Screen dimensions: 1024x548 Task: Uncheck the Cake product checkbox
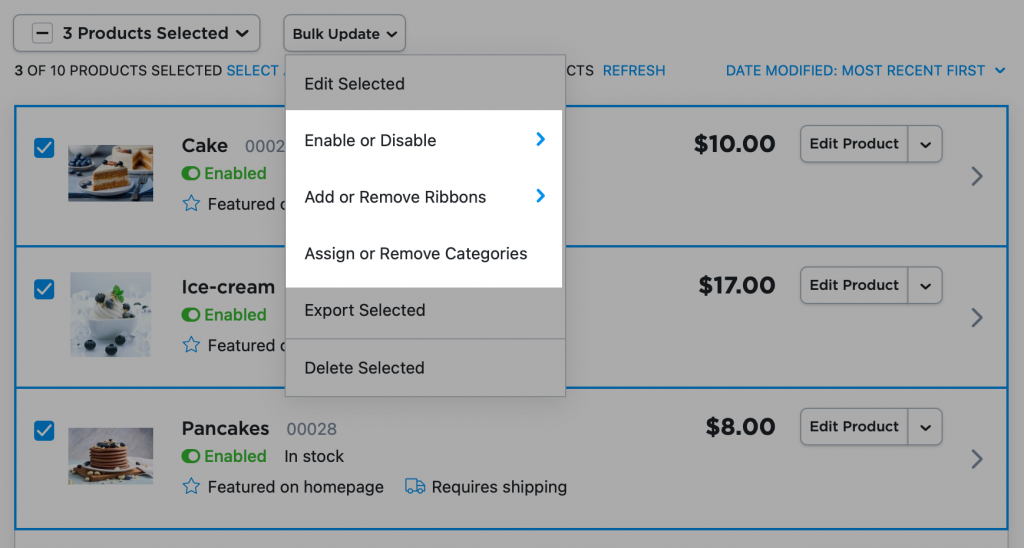tap(44, 148)
